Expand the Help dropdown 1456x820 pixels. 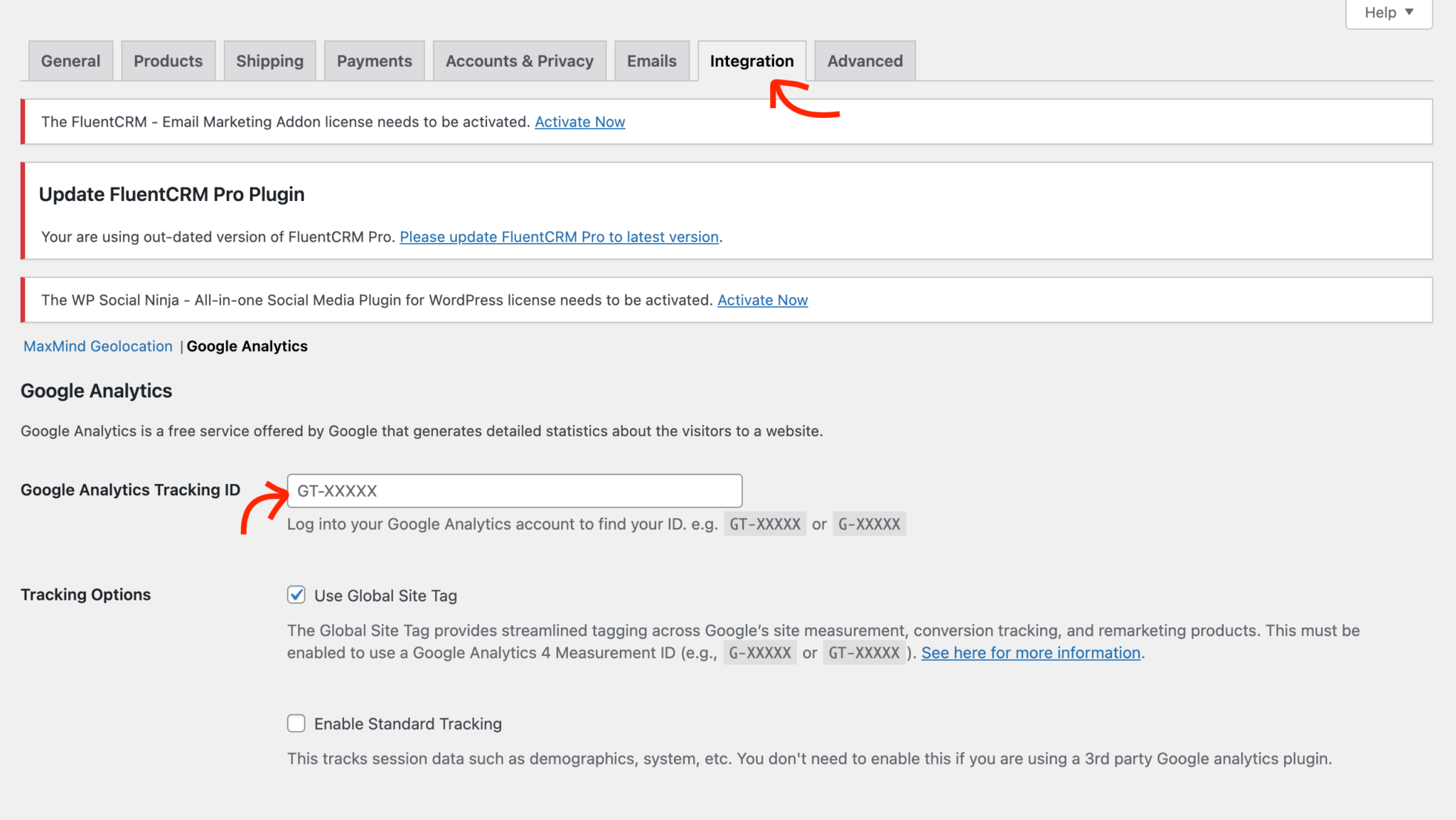click(x=1387, y=12)
